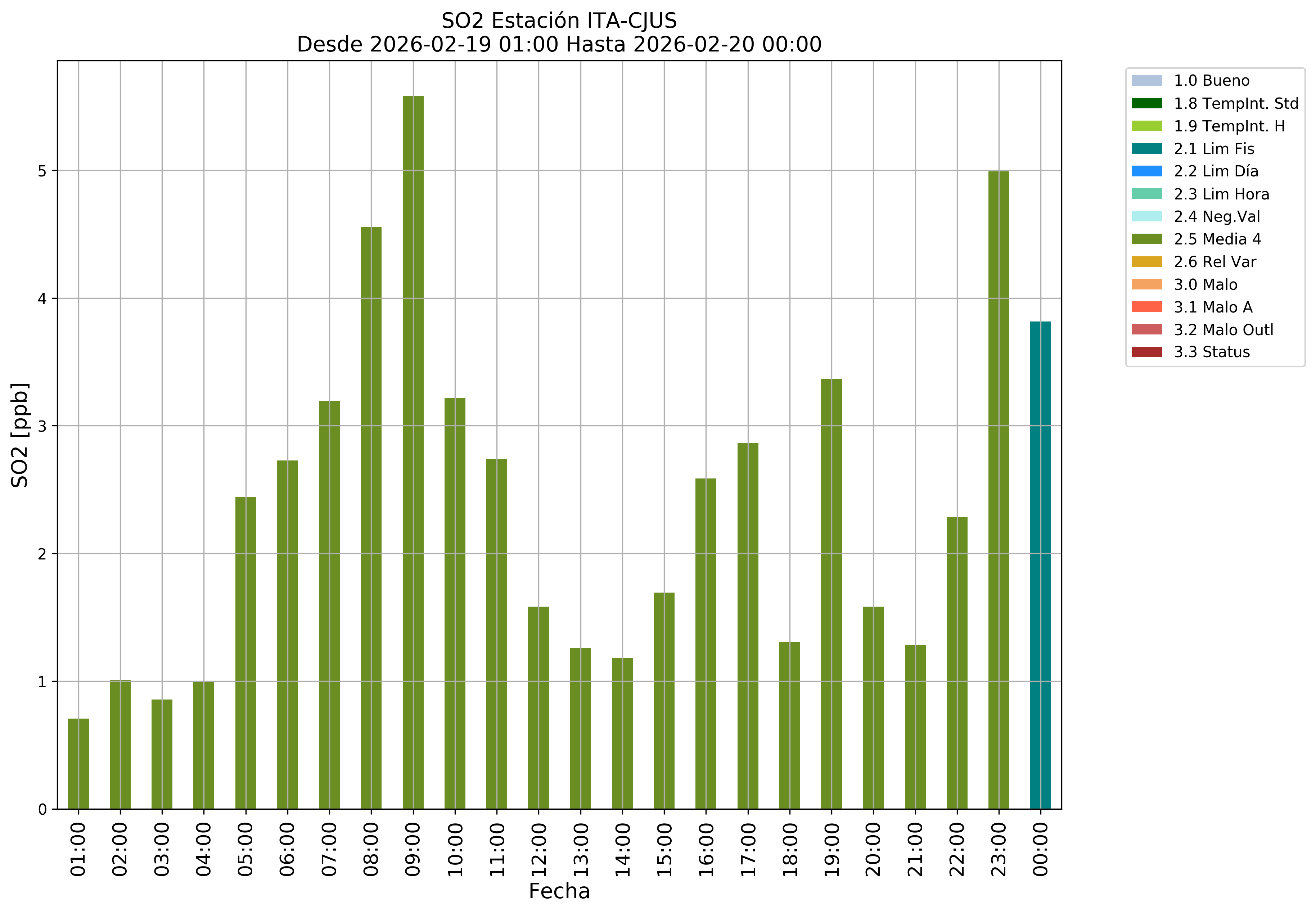The height and width of the screenshot is (913, 1316).
Task: Click the 2.2 Lim Día legend swatch
Action: (1146, 171)
